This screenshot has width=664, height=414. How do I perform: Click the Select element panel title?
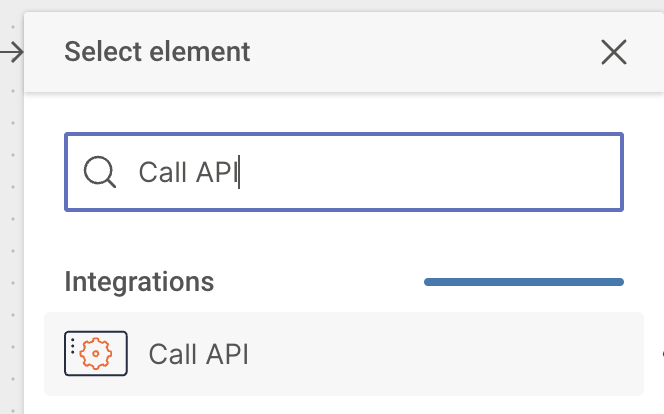(x=157, y=51)
